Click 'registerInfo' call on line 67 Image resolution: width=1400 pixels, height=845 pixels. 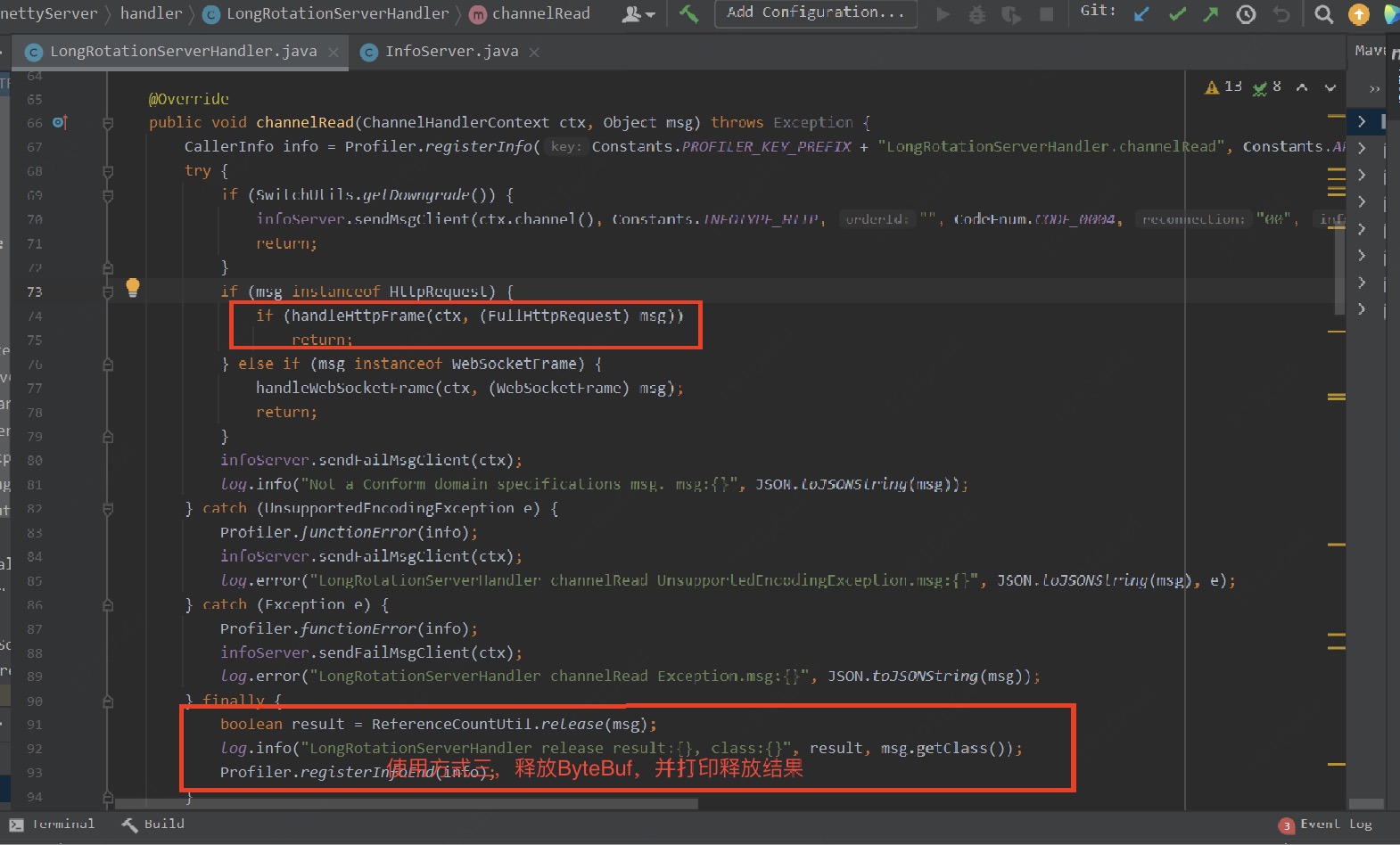[x=479, y=146]
